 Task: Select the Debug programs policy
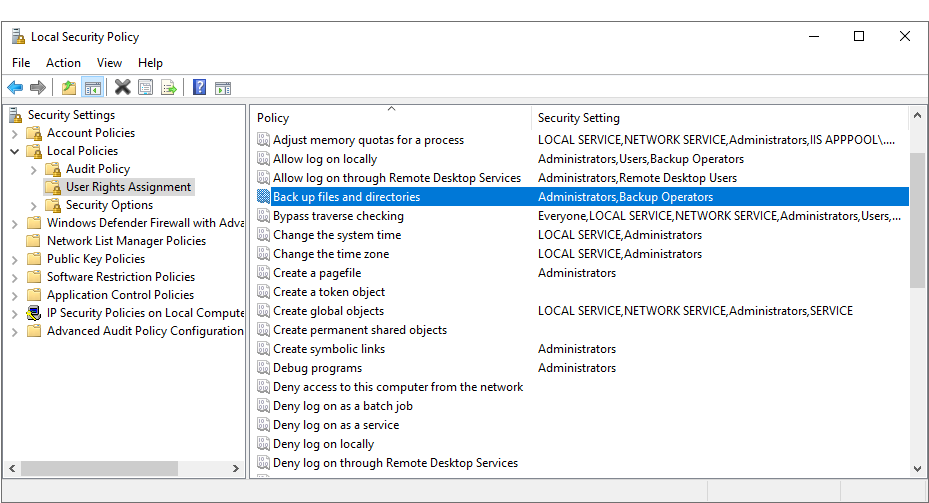pos(317,368)
